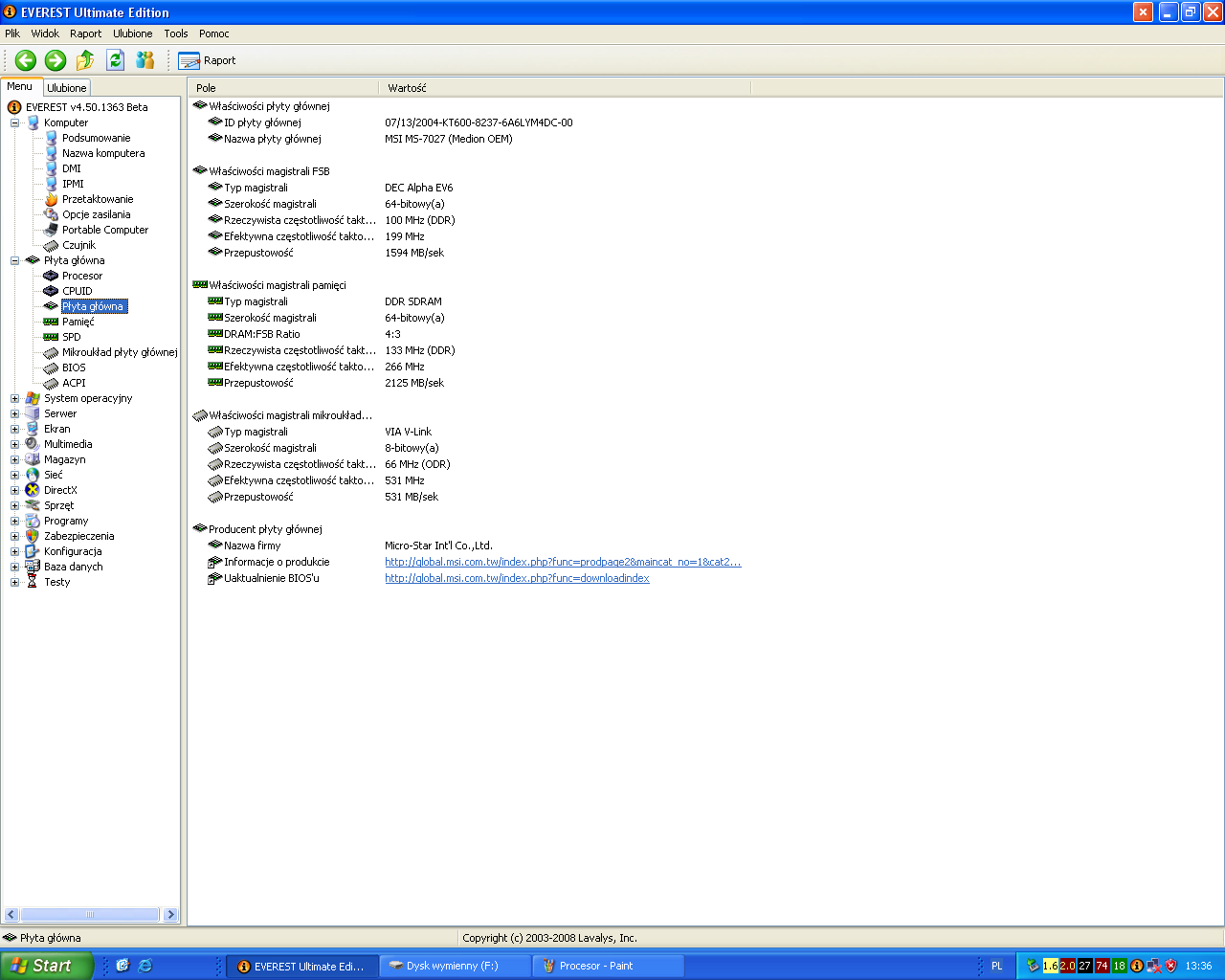Click the CPUID chip icon

click(52, 291)
